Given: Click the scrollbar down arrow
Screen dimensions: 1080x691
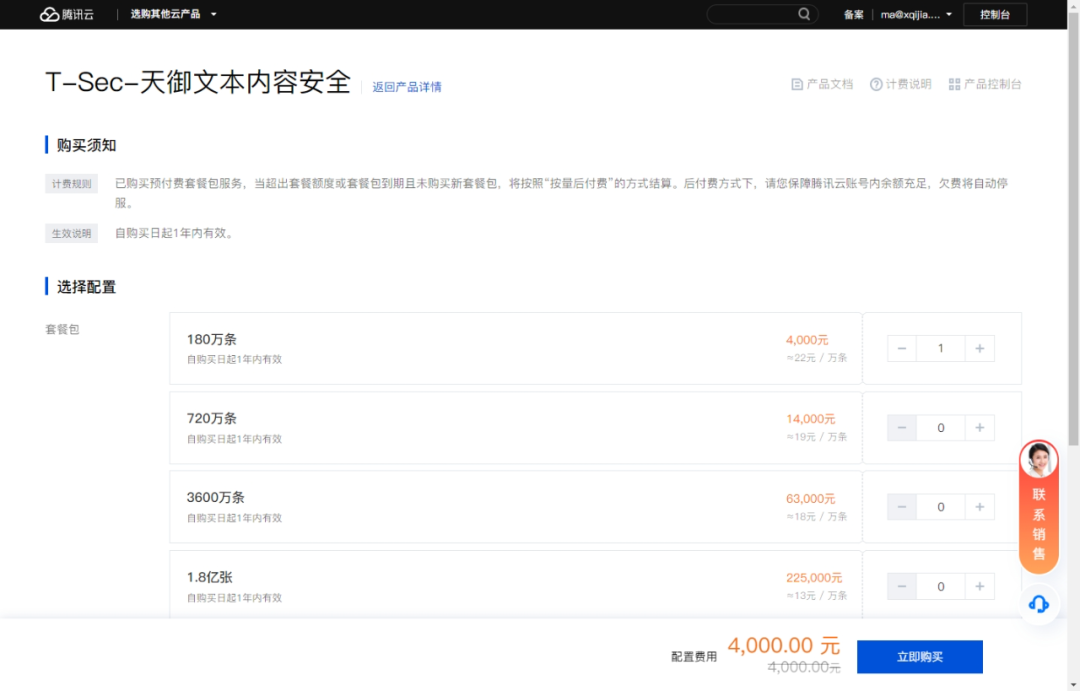Looking at the screenshot, I should pyautogui.click(x=1073, y=685).
